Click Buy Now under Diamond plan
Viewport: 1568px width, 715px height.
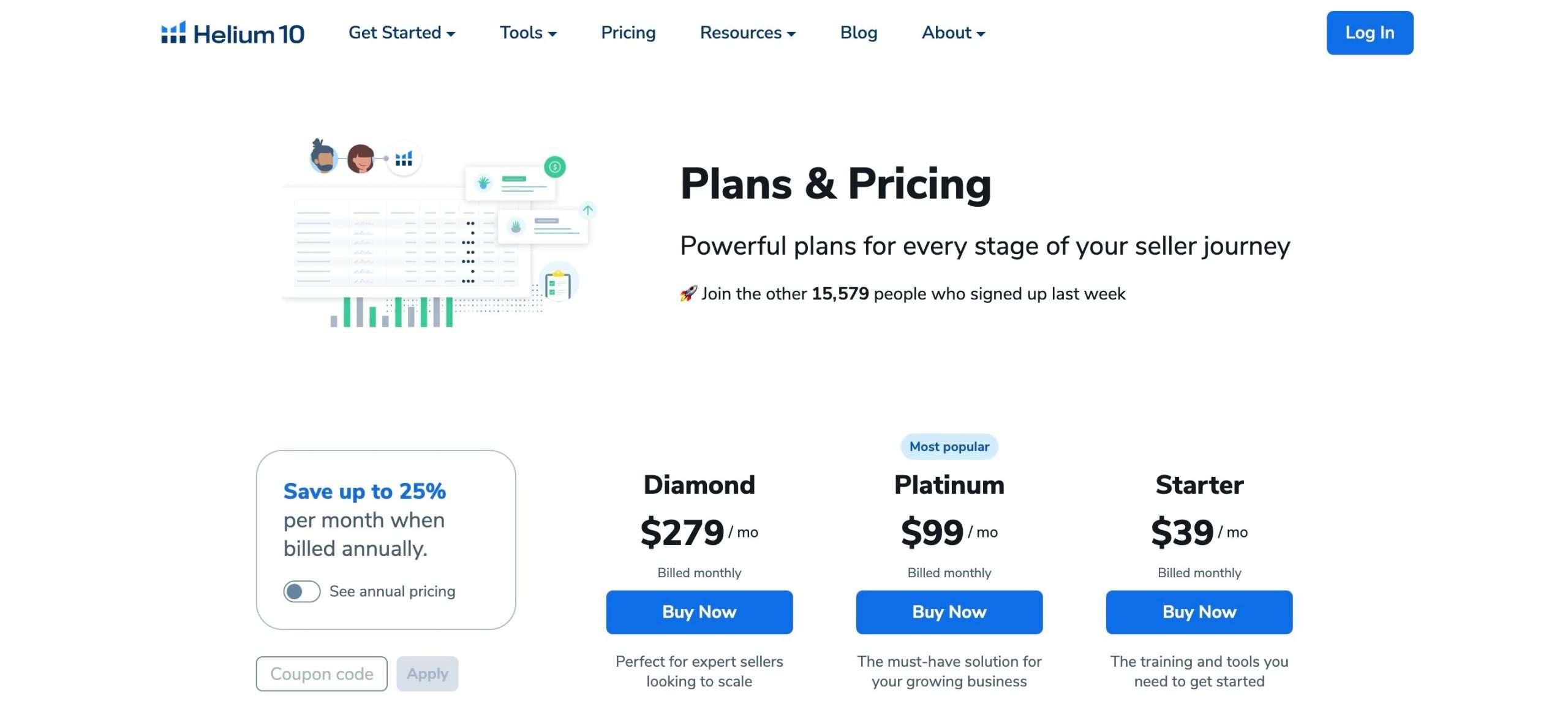pos(699,612)
